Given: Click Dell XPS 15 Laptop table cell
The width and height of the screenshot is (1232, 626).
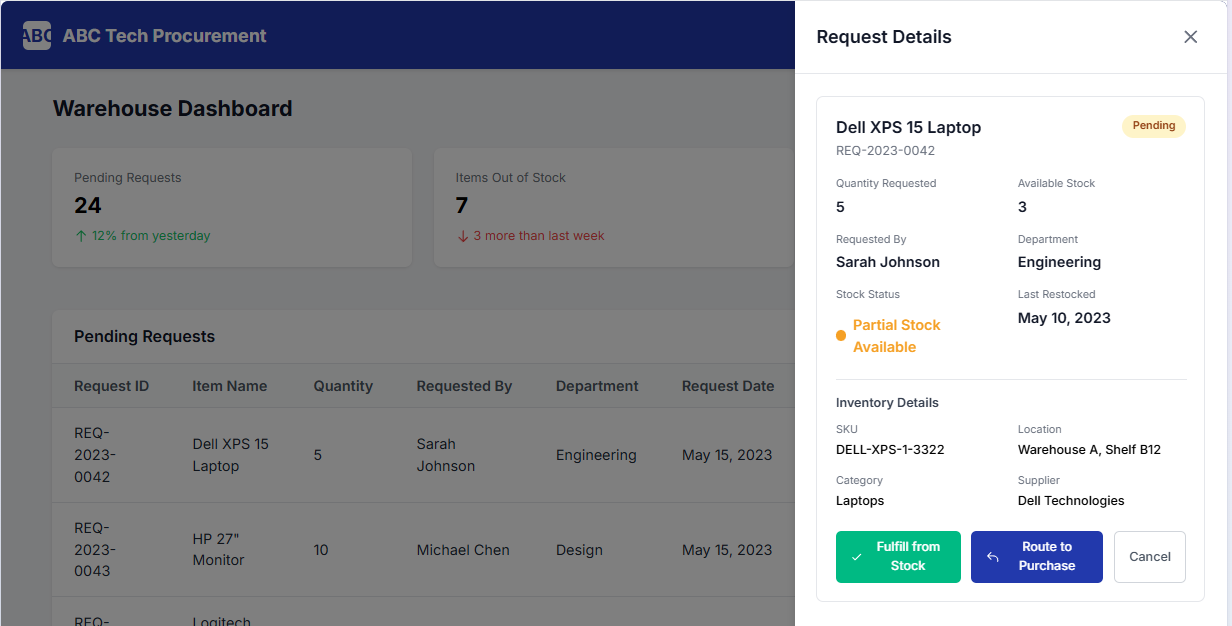Looking at the screenshot, I should [230, 455].
